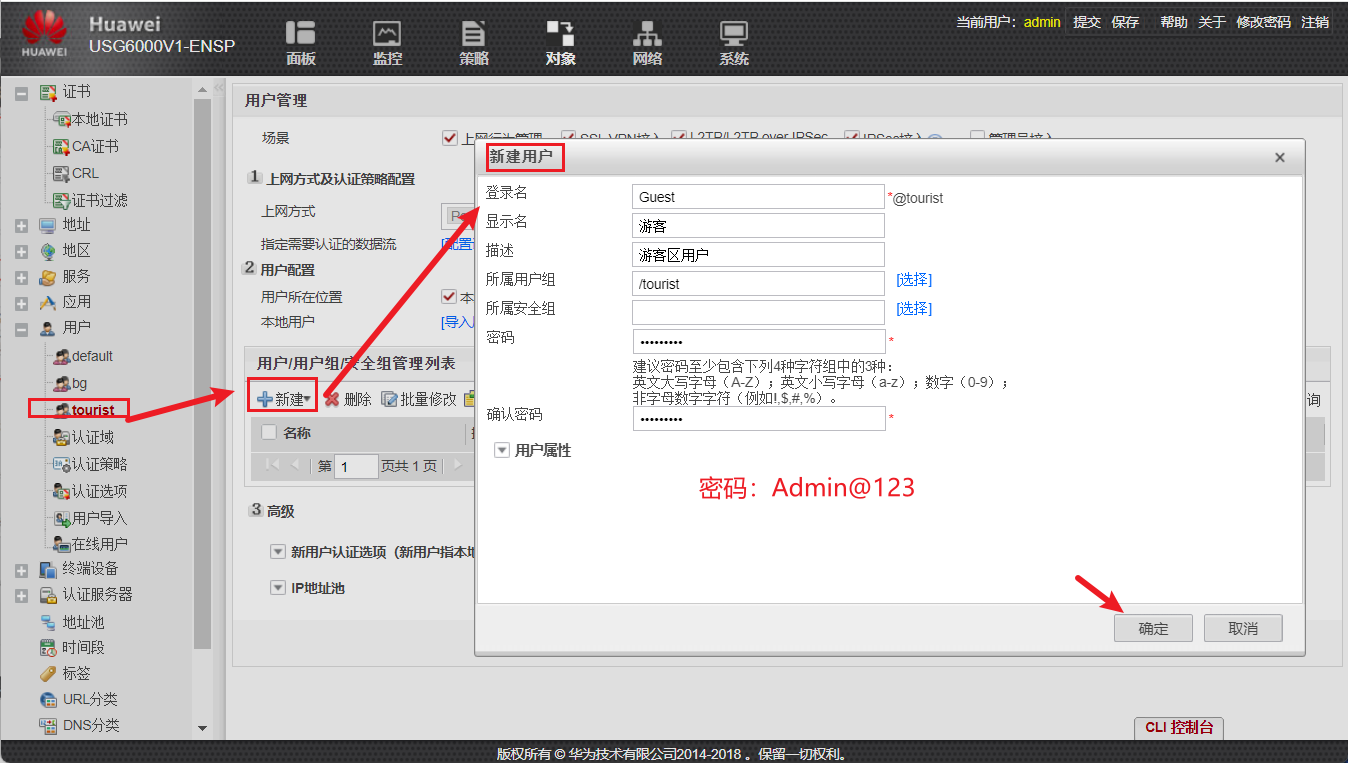Focus the 描述 input field
The width and height of the screenshot is (1348, 763).
759,255
